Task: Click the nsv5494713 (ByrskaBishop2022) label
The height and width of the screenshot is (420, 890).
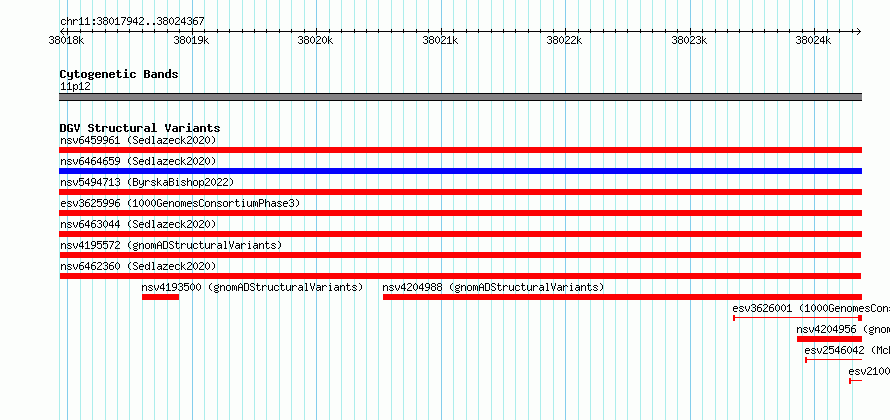Action: pos(147,182)
